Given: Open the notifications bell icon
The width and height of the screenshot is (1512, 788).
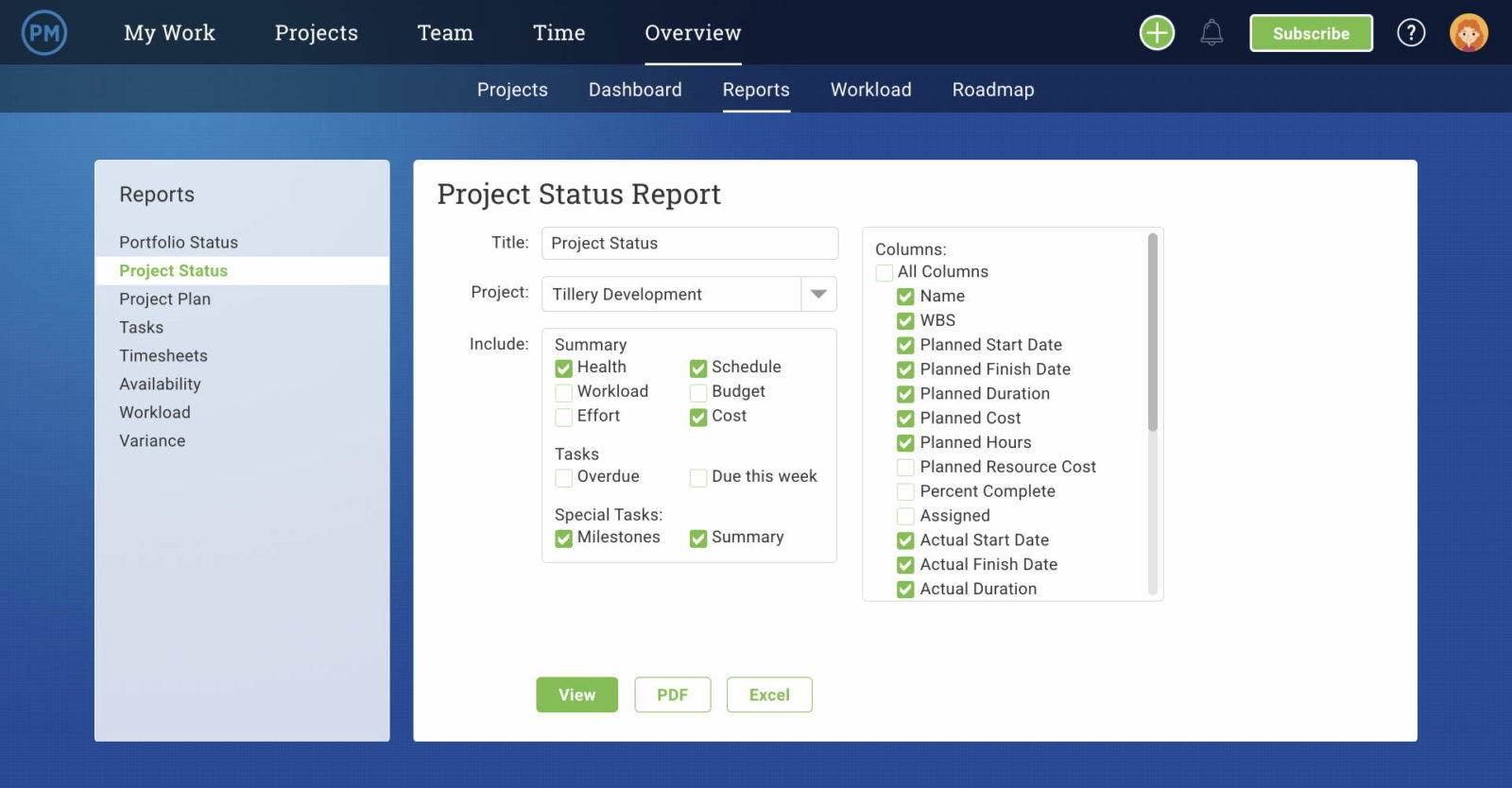Looking at the screenshot, I should point(1211,33).
